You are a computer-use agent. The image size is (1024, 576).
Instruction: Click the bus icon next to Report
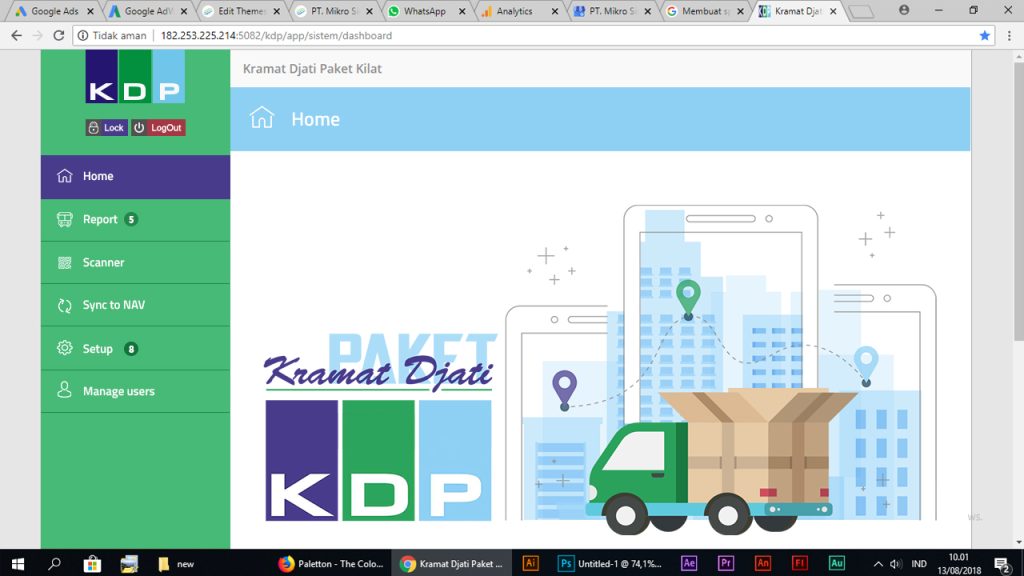[x=65, y=219]
